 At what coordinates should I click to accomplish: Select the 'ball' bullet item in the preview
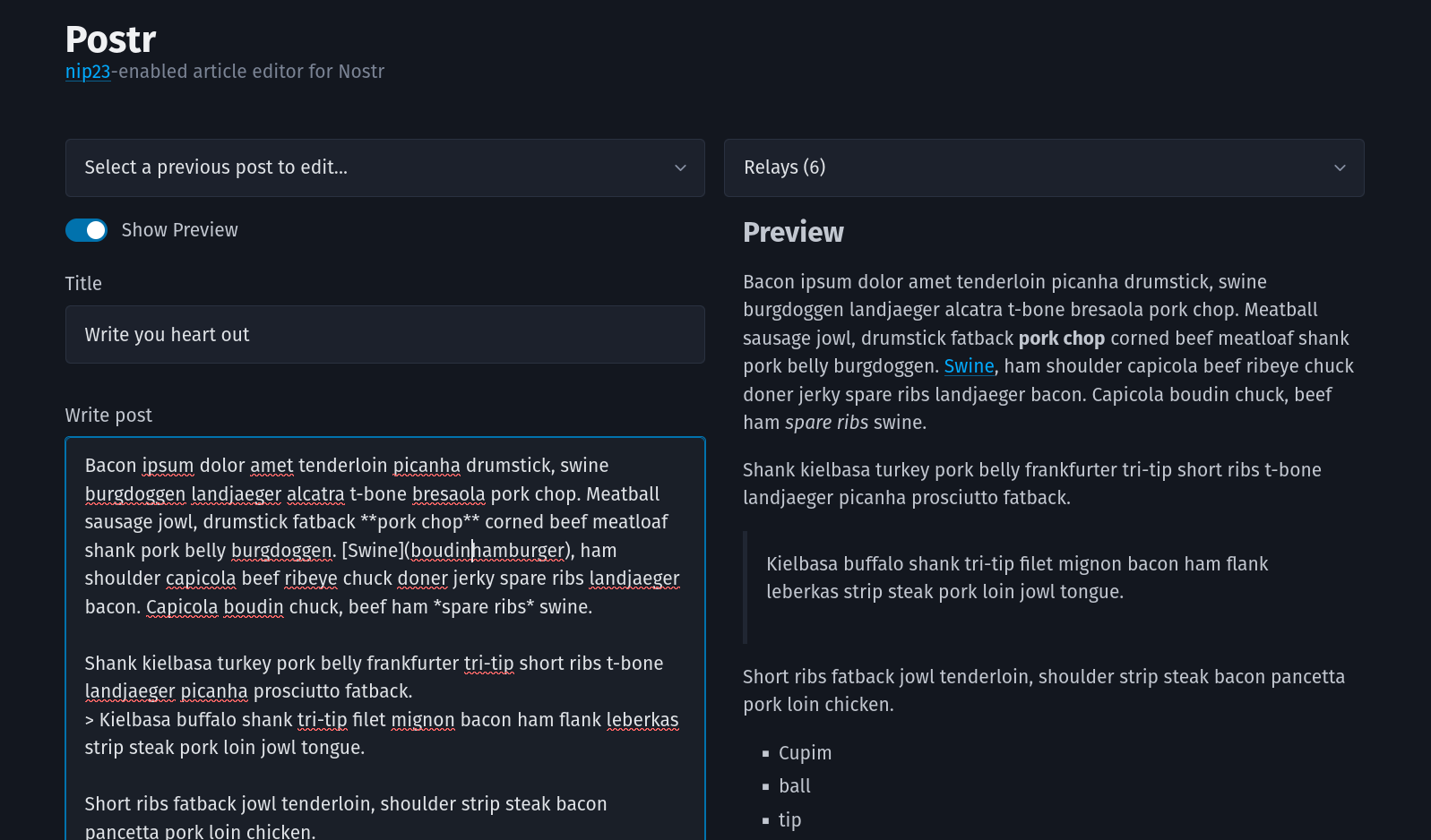pyautogui.click(x=794, y=786)
